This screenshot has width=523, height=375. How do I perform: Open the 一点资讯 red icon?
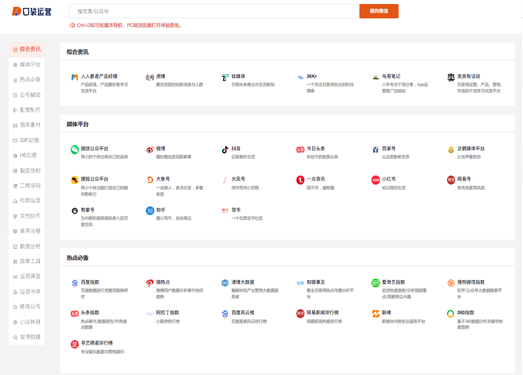[300, 180]
